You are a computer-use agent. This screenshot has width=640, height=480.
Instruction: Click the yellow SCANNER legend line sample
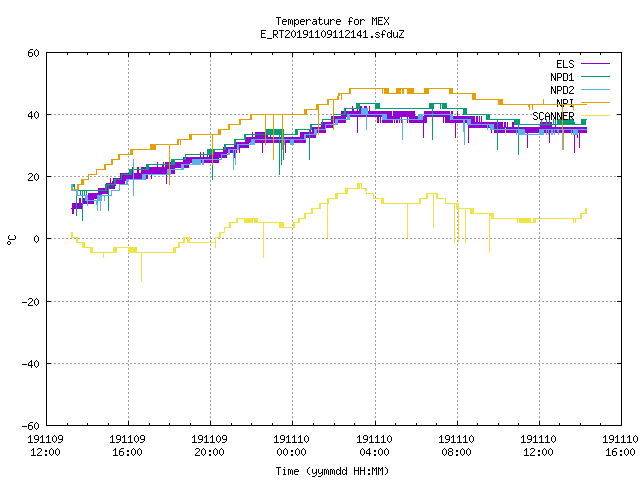pyautogui.click(x=595, y=116)
